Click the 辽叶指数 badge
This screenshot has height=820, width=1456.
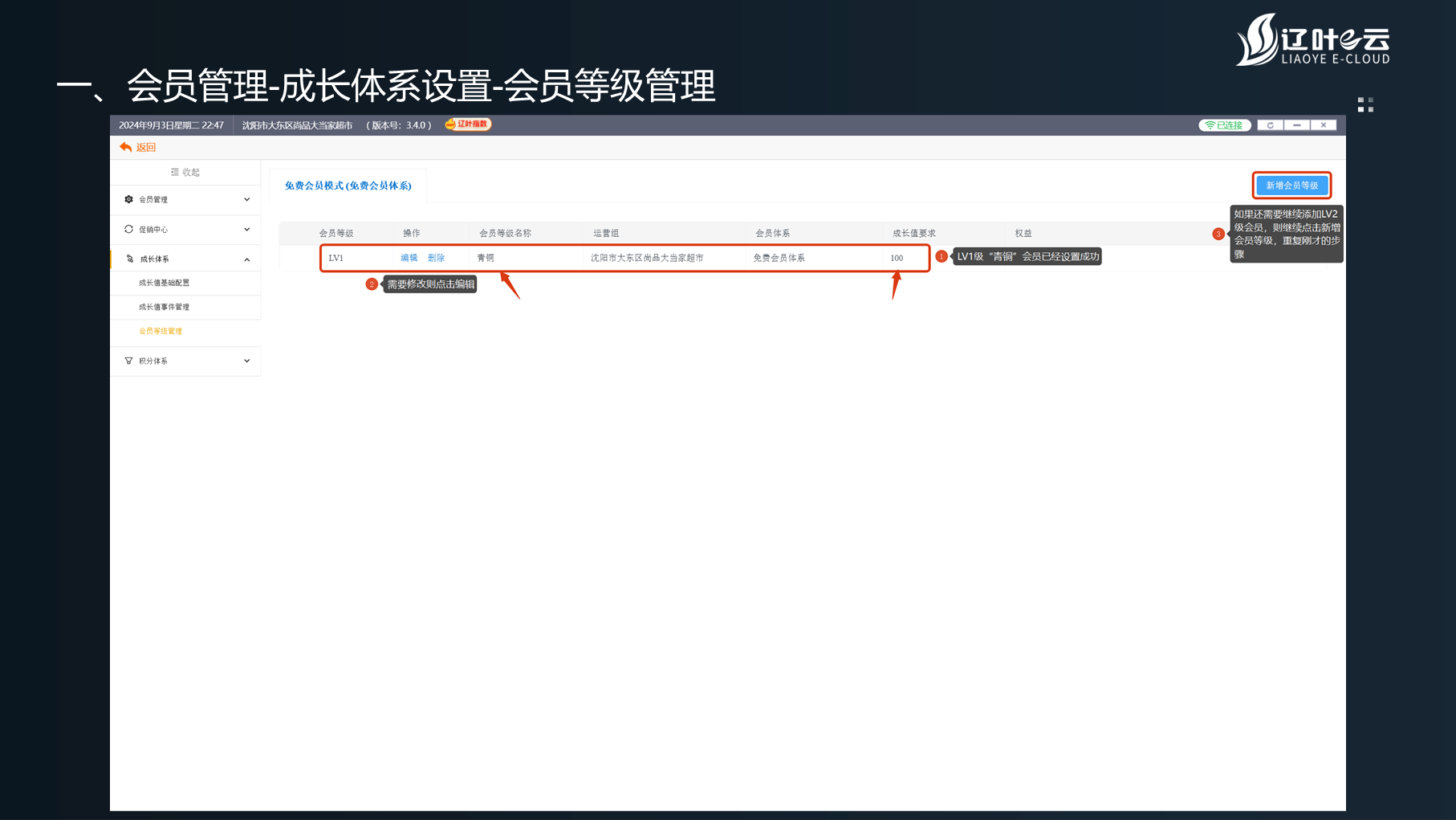point(468,124)
